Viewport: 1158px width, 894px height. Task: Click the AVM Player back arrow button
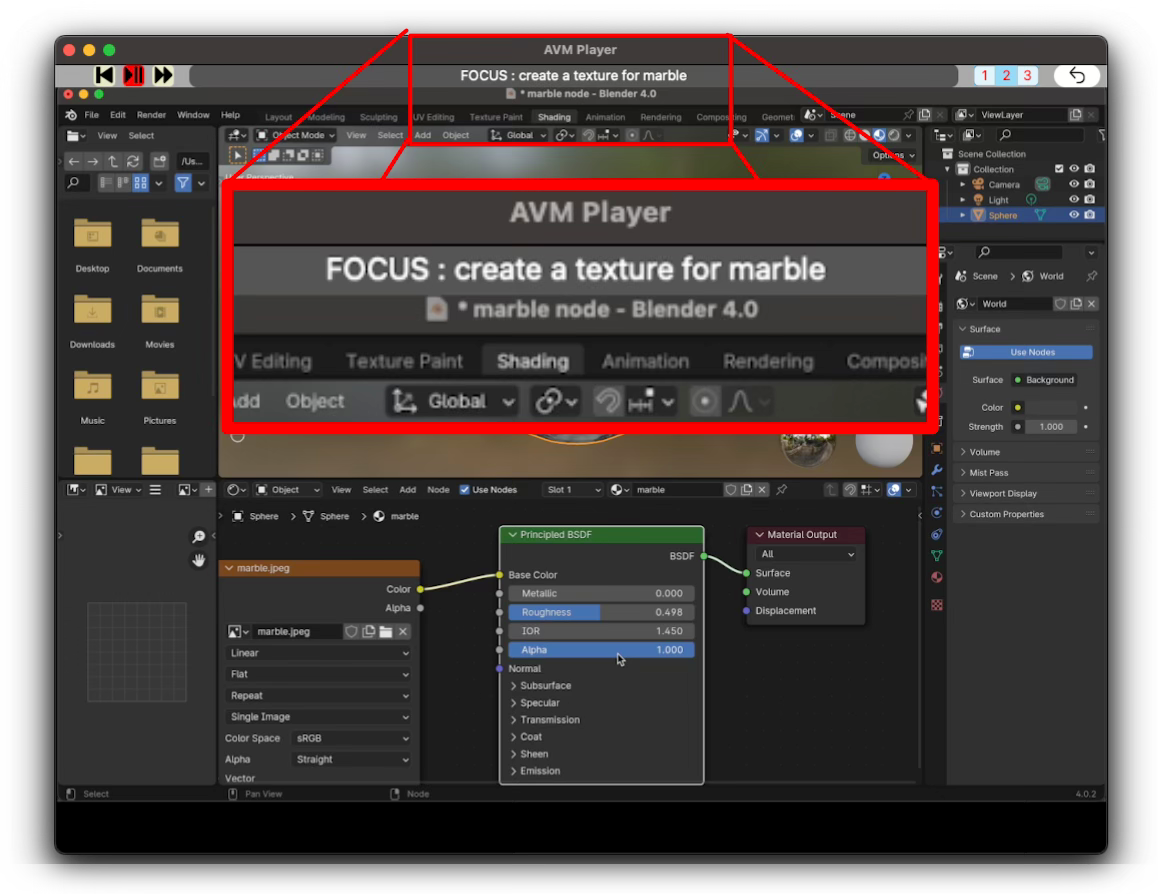1077,75
